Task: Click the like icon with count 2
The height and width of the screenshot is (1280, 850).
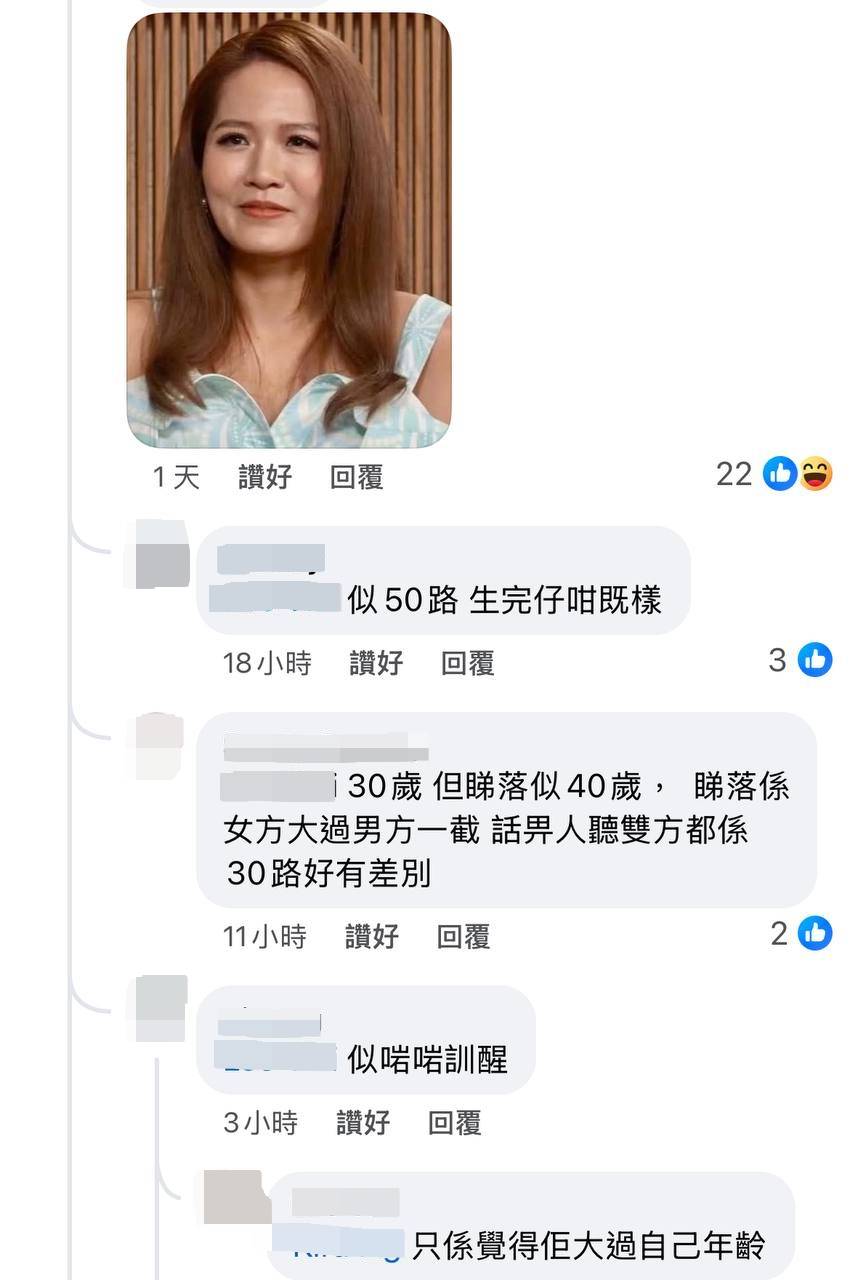Action: [815, 934]
